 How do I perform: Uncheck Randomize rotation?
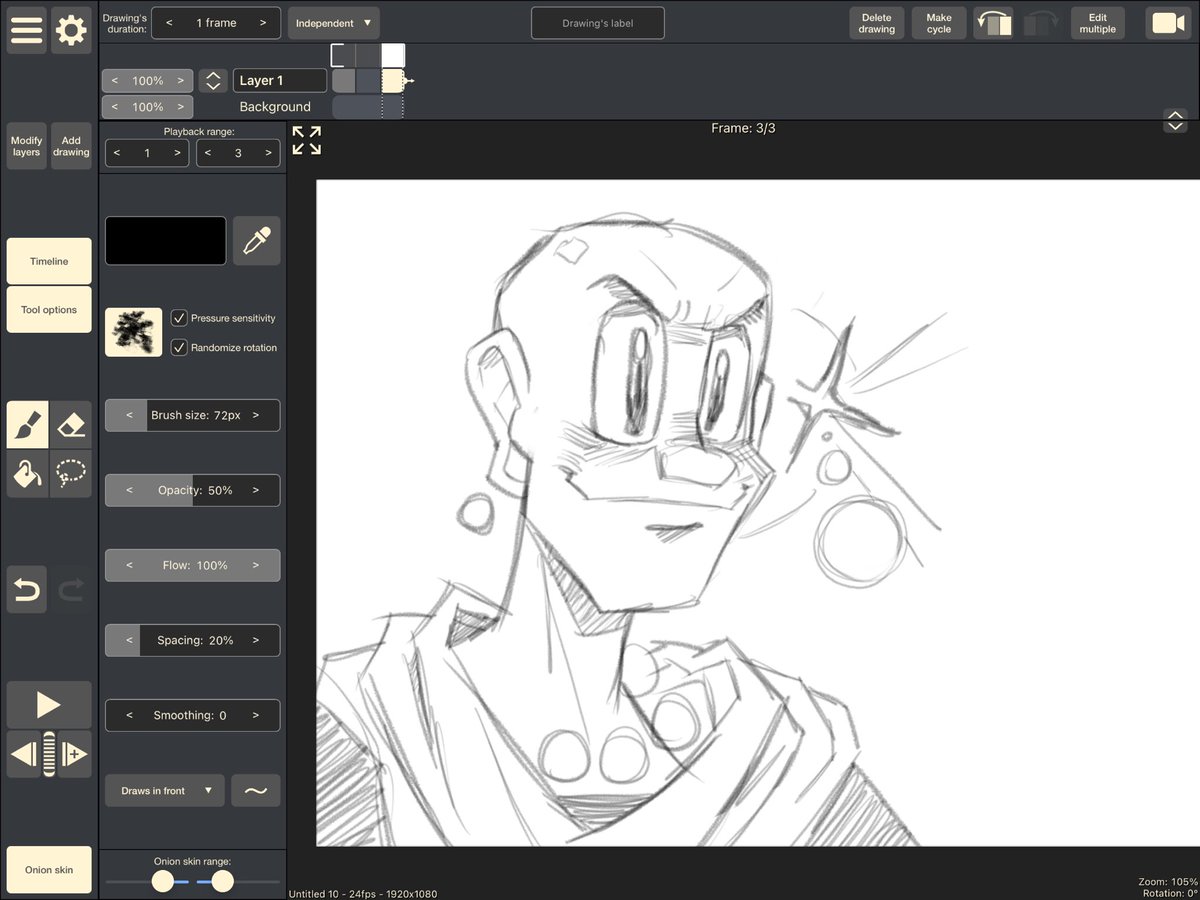179,347
